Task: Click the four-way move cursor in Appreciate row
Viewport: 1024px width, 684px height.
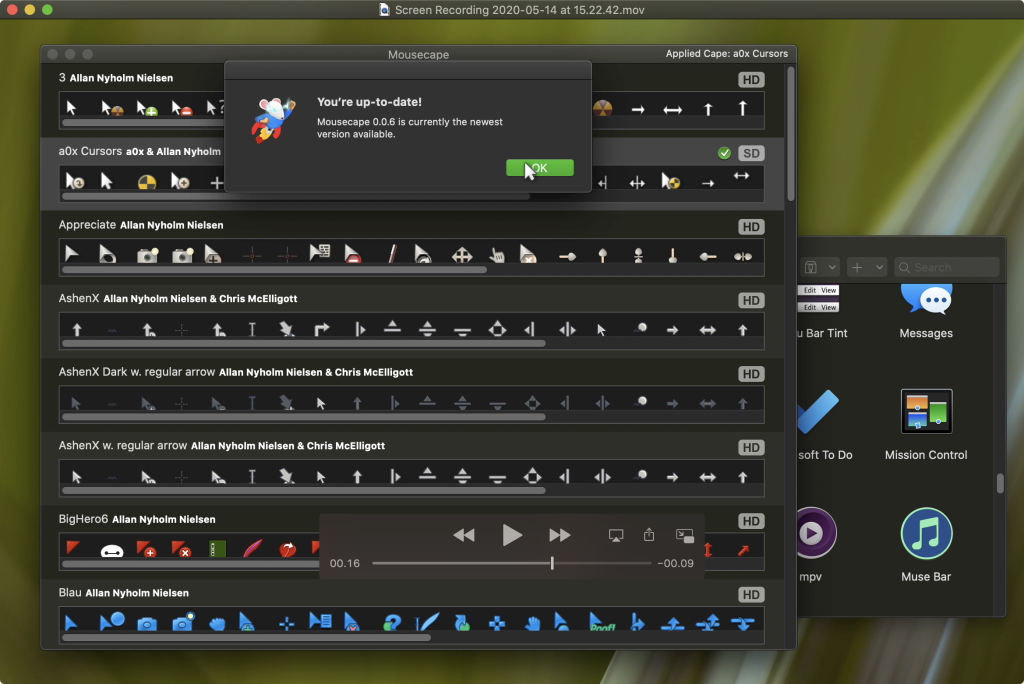Action: 462,255
